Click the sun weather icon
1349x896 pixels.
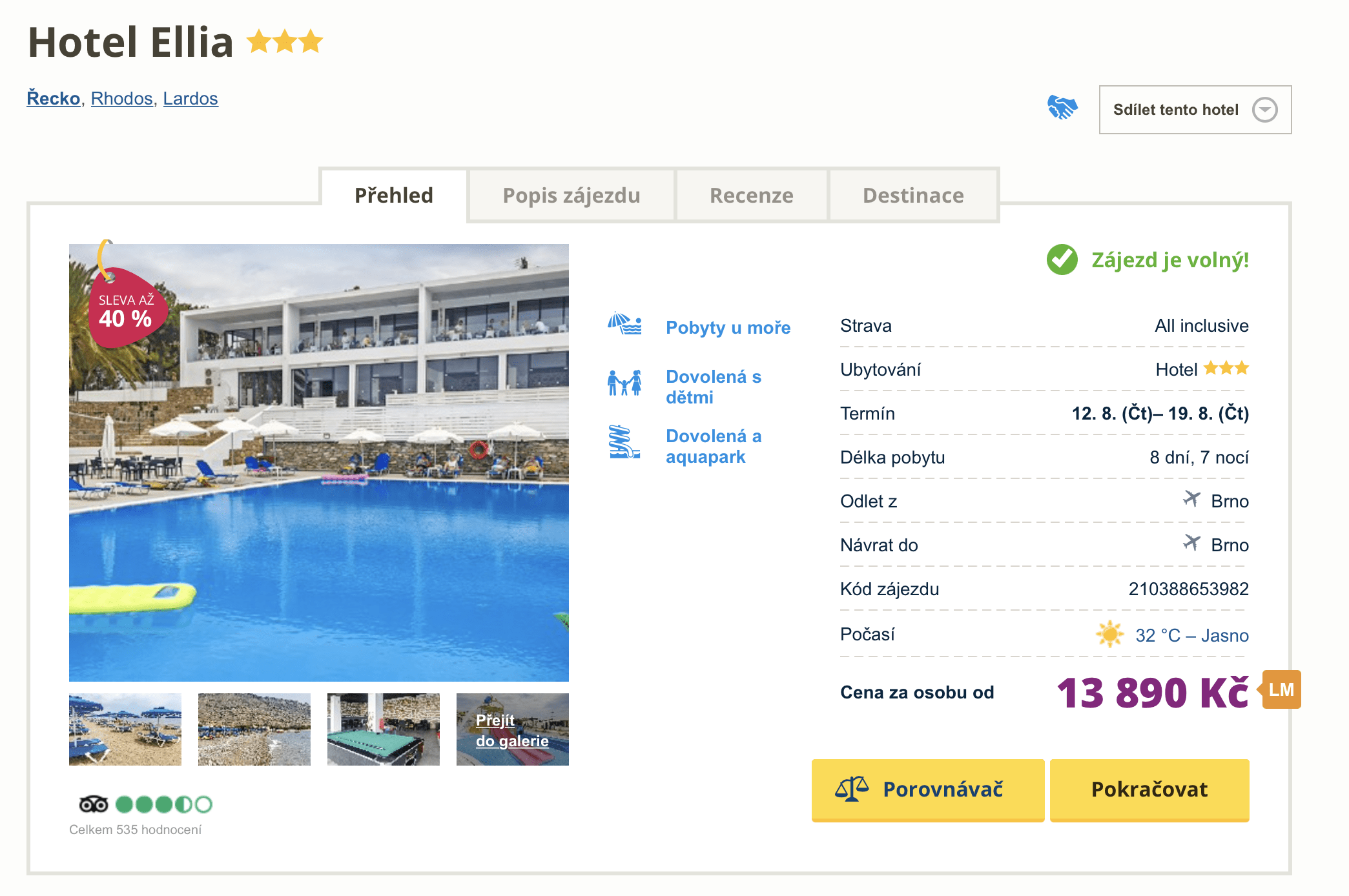tap(1109, 635)
